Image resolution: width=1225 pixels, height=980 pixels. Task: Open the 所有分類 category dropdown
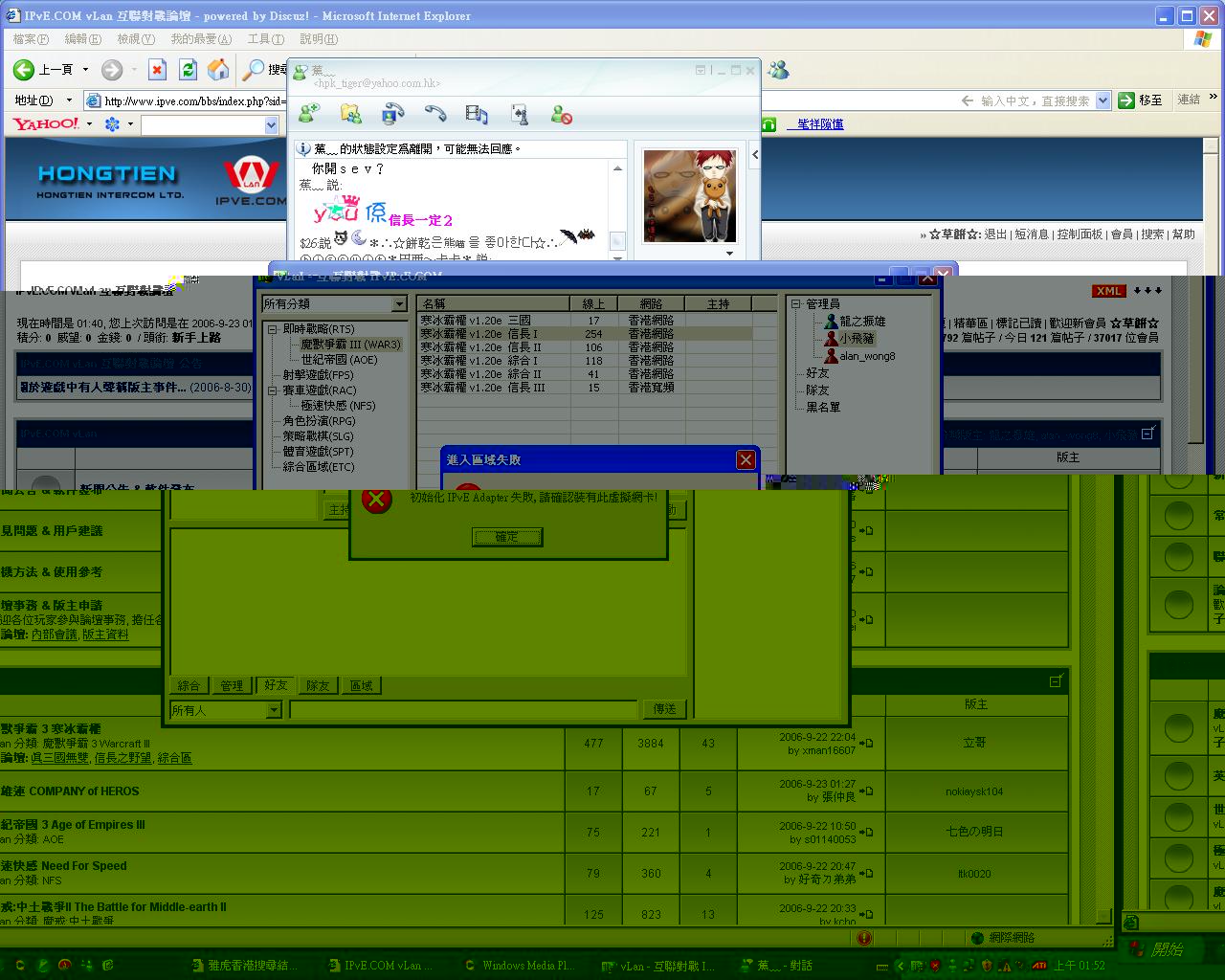(x=399, y=304)
